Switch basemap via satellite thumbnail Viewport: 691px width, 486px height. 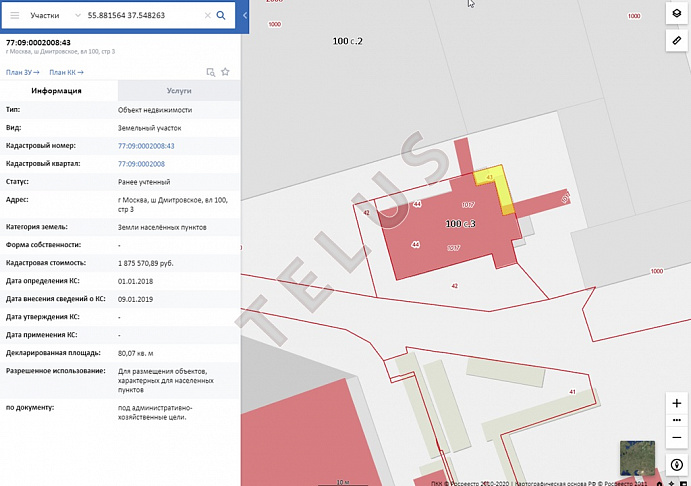637,458
